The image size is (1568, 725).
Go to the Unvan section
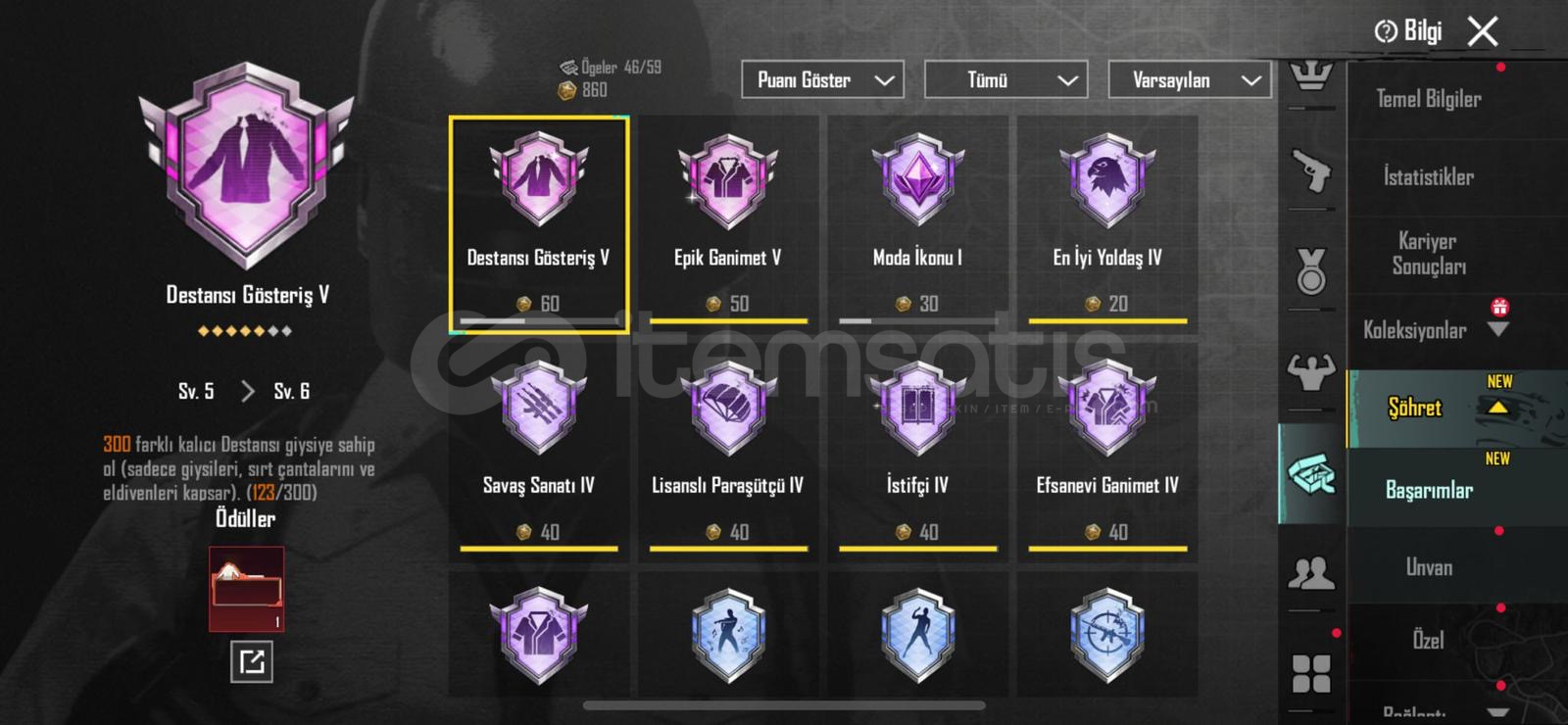point(1428,567)
